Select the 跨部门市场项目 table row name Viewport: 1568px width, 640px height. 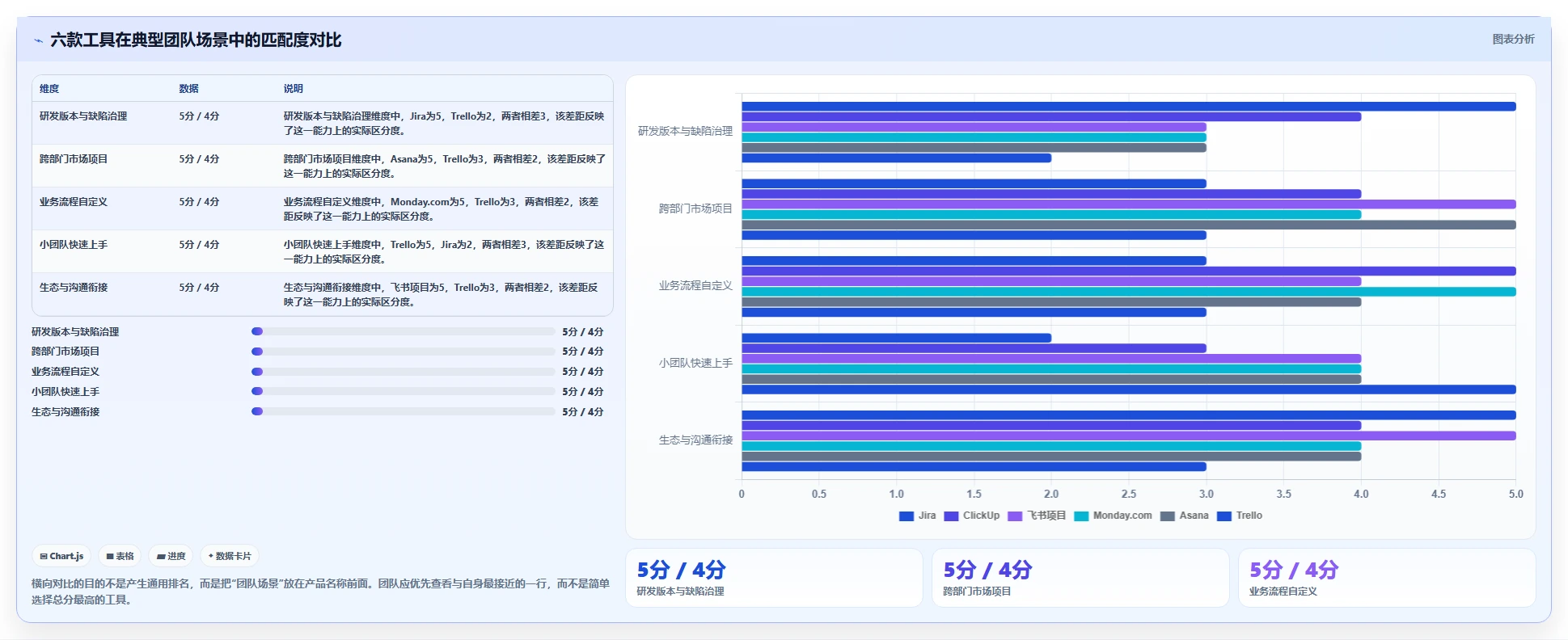74,159
